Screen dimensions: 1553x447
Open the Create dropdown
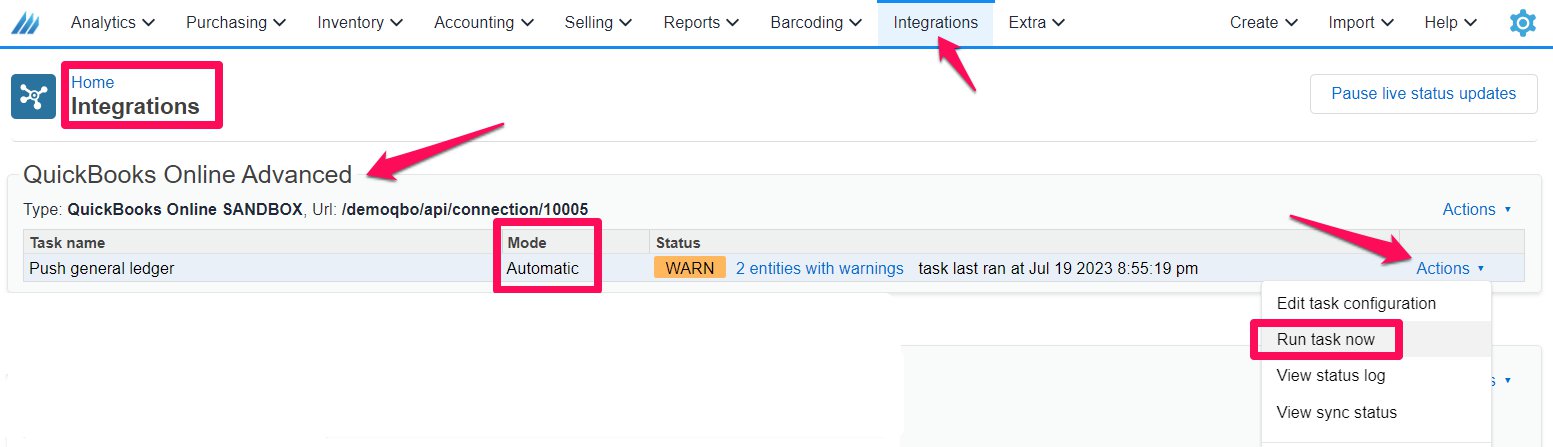[x=1264, y=22]
